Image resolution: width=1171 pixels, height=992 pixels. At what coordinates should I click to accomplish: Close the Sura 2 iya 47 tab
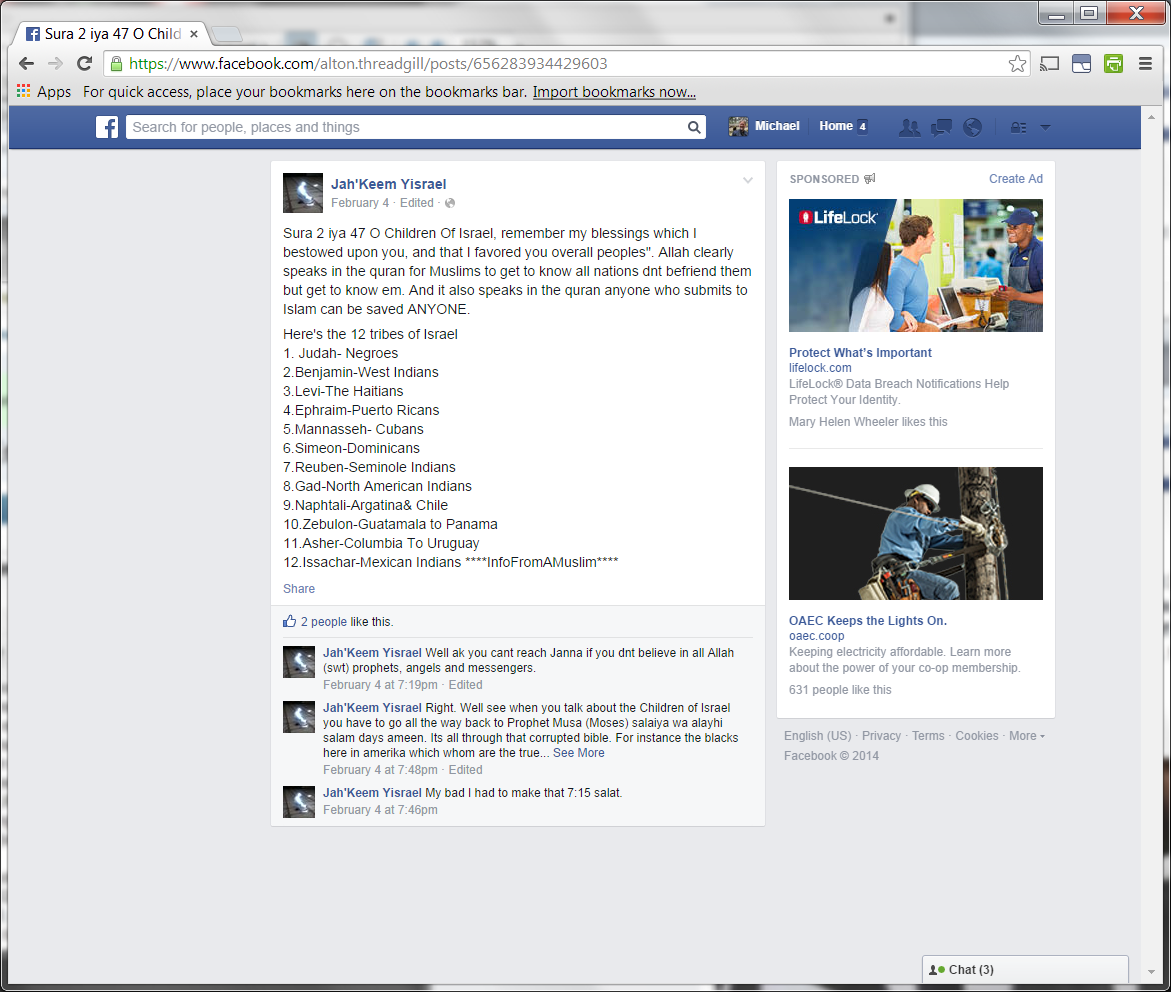coord(193,34)
